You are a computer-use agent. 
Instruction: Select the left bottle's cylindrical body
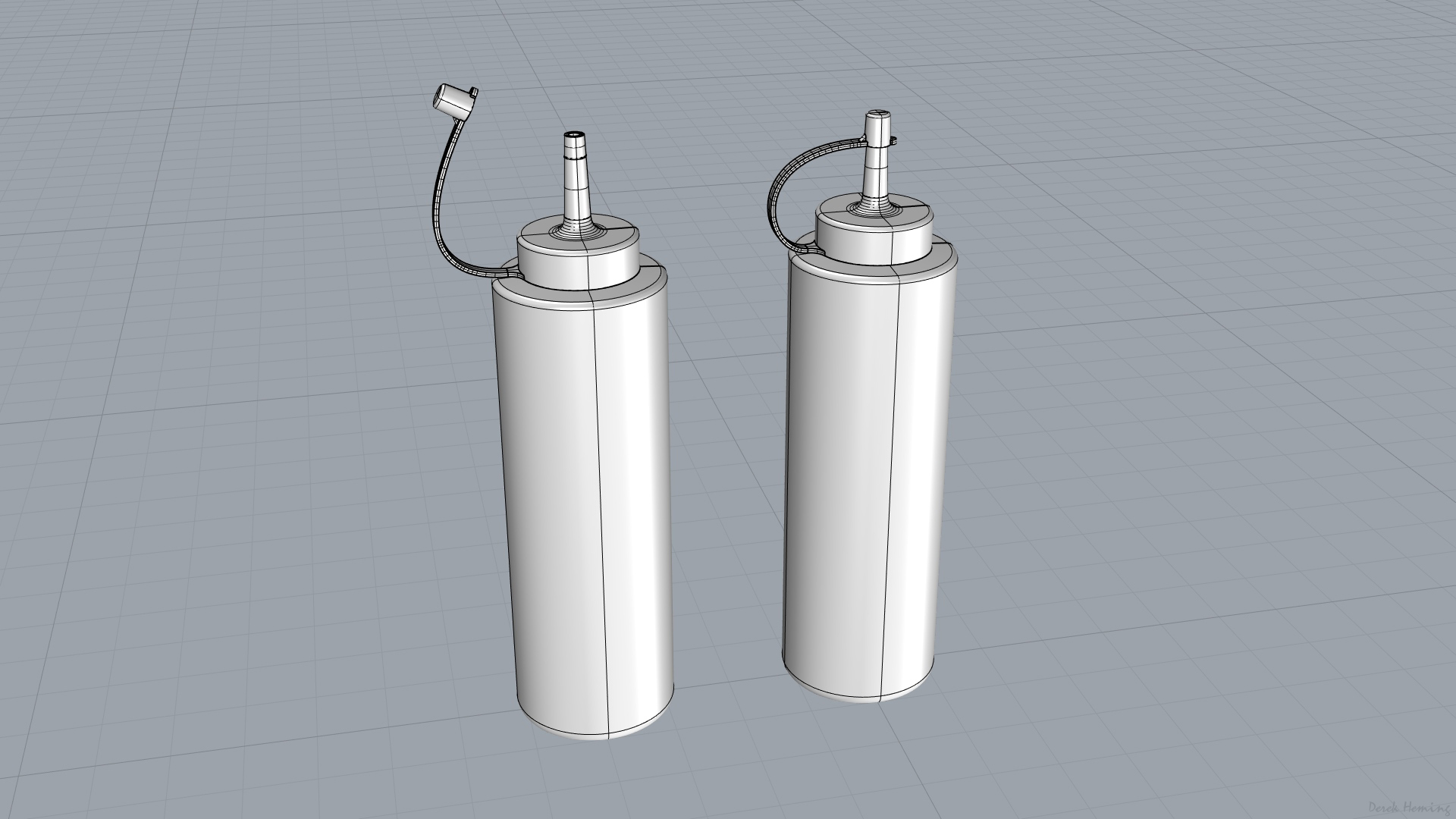(x=582, y=502)
